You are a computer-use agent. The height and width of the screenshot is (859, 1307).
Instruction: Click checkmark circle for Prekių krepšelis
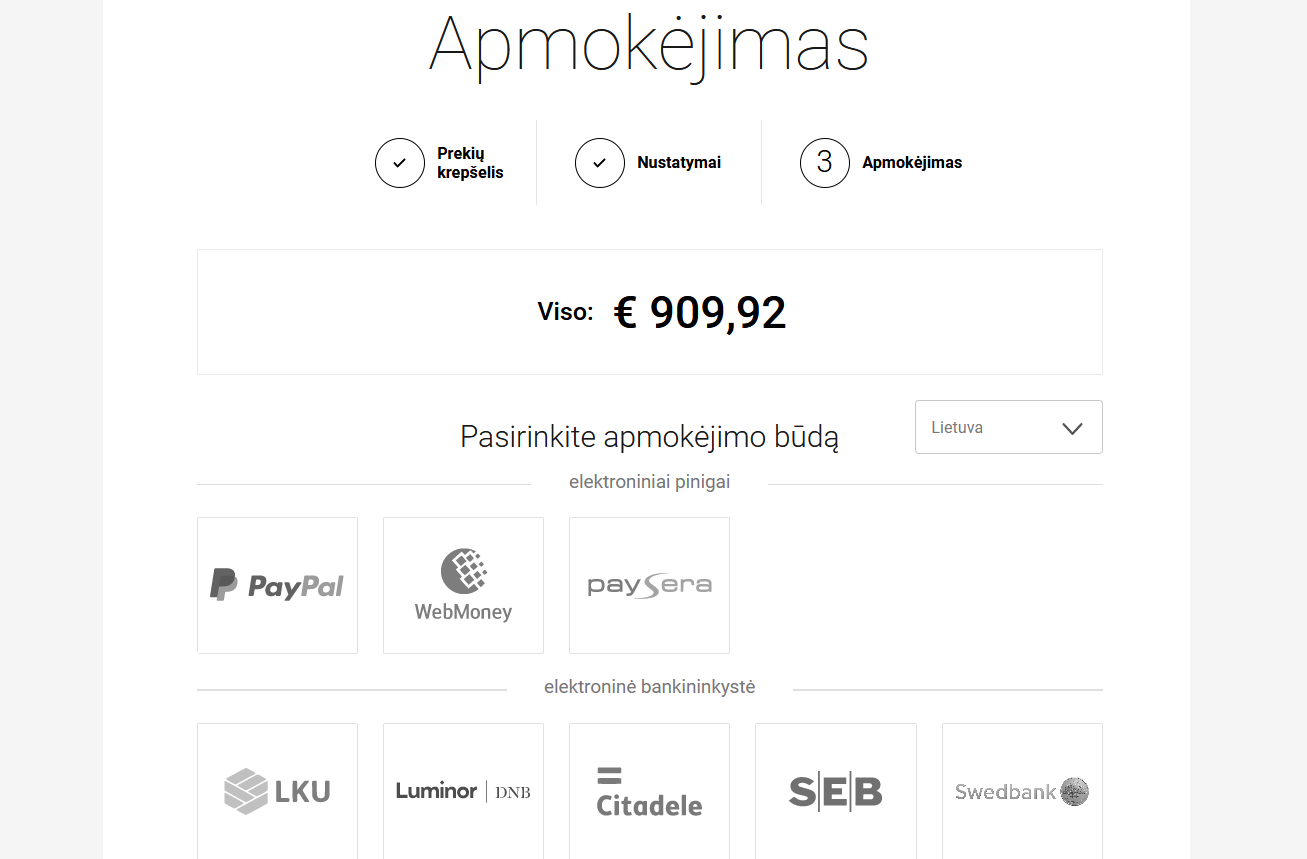point(400,163)
